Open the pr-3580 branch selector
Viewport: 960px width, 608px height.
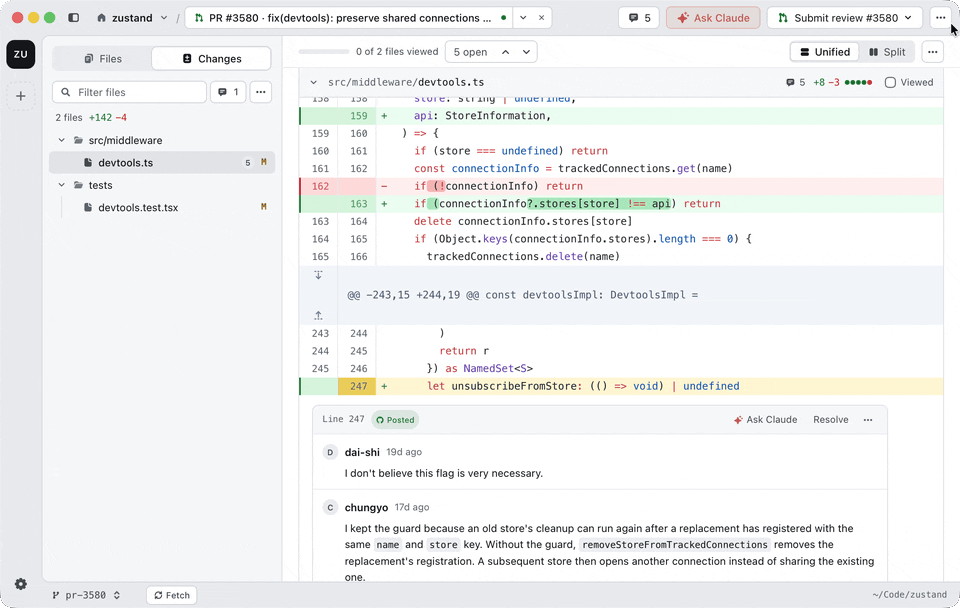pyautogui.click(x=86, y=595)
